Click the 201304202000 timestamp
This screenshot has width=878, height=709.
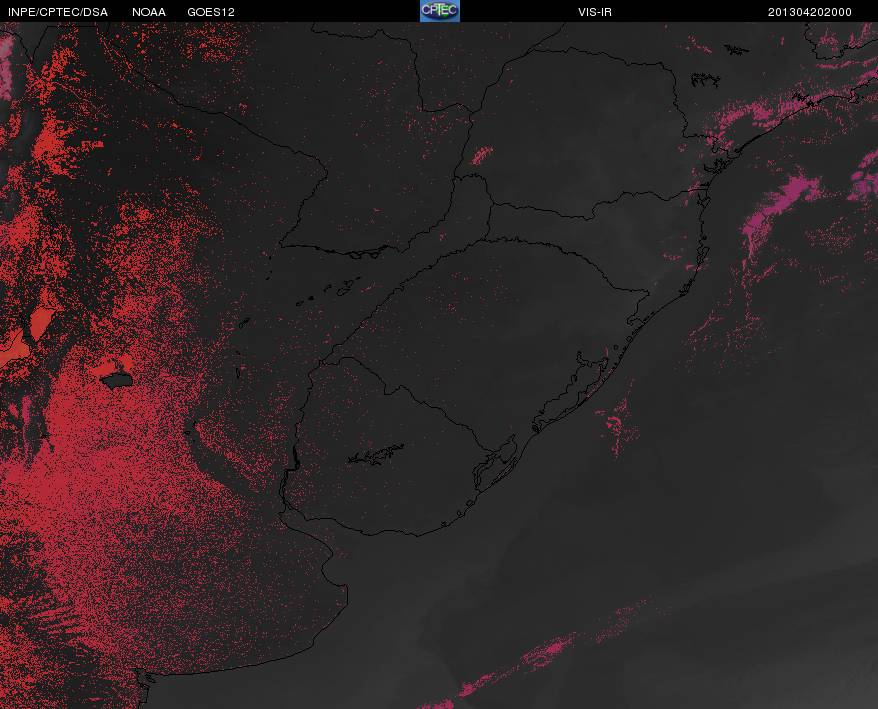point(810,12)
